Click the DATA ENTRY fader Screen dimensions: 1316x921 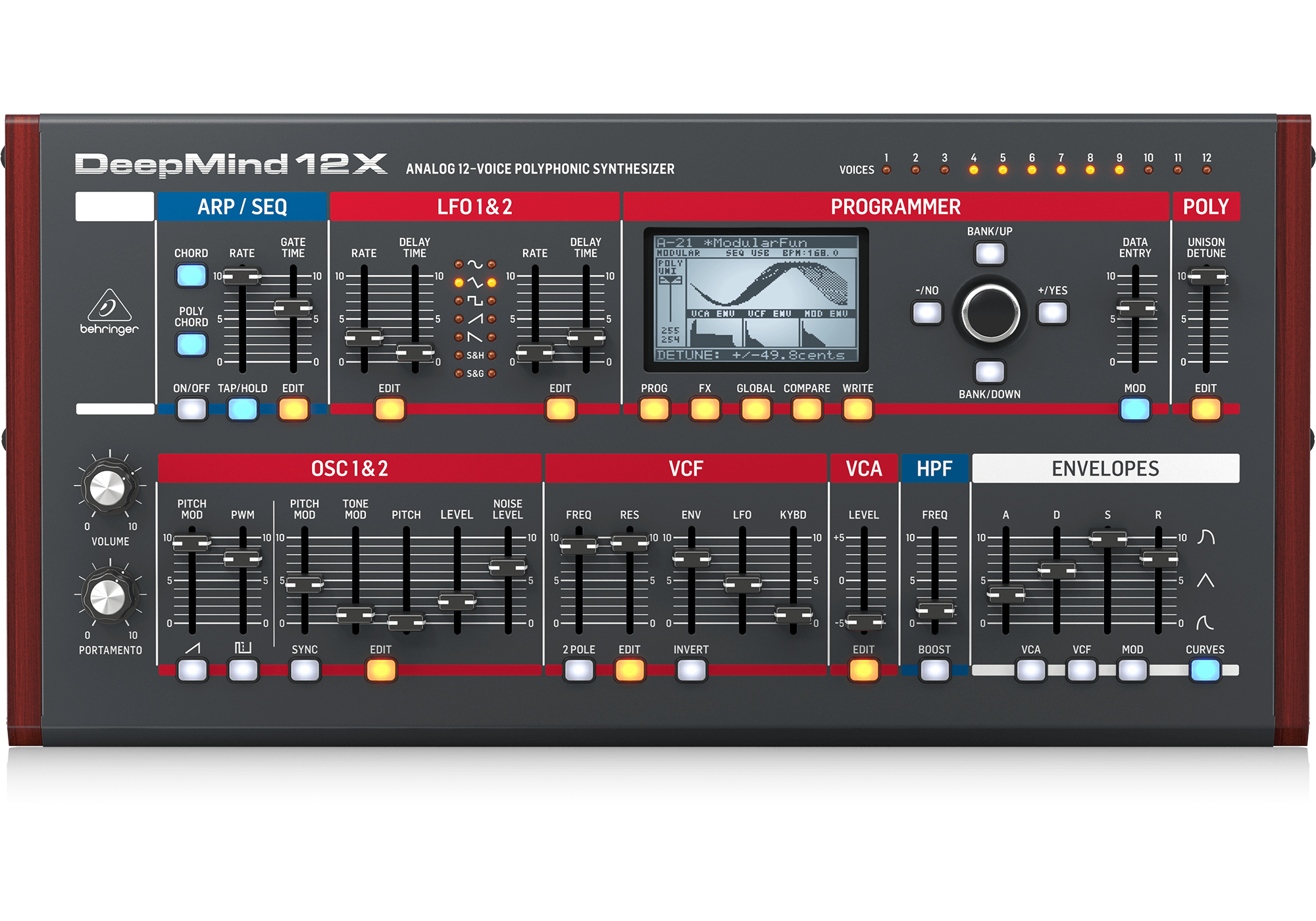coord(1136,308)
